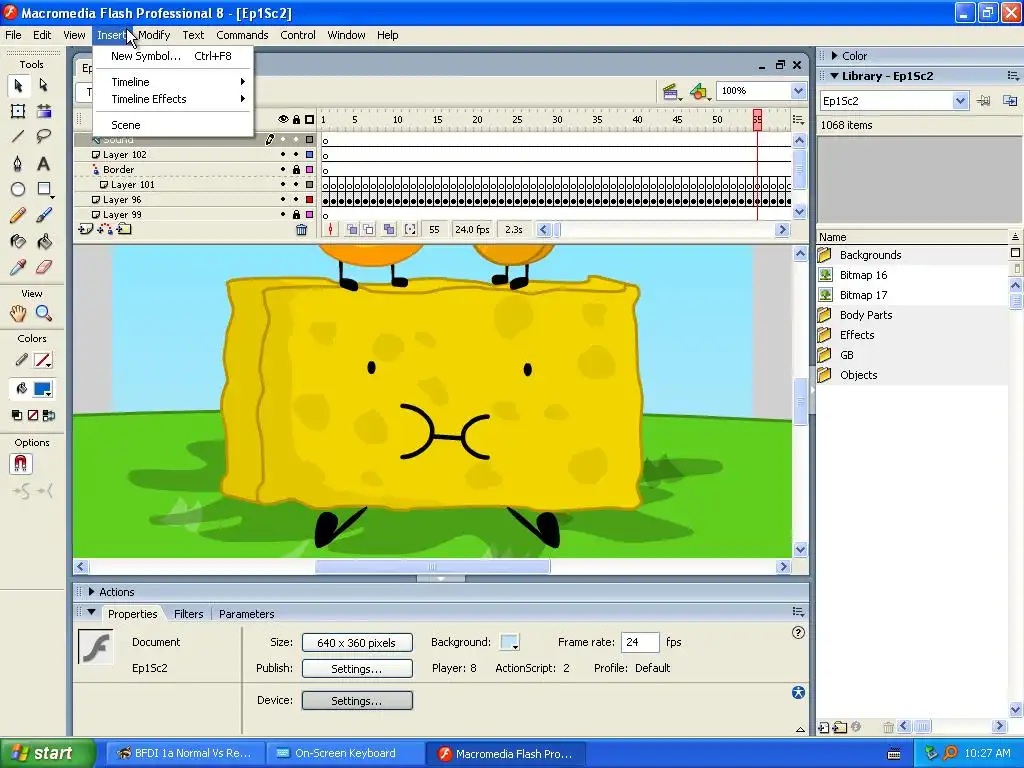Viewport: 1024px width, 768px height.
Task: Open Timeline submenu in Insert menu
Action: (172, 82)
